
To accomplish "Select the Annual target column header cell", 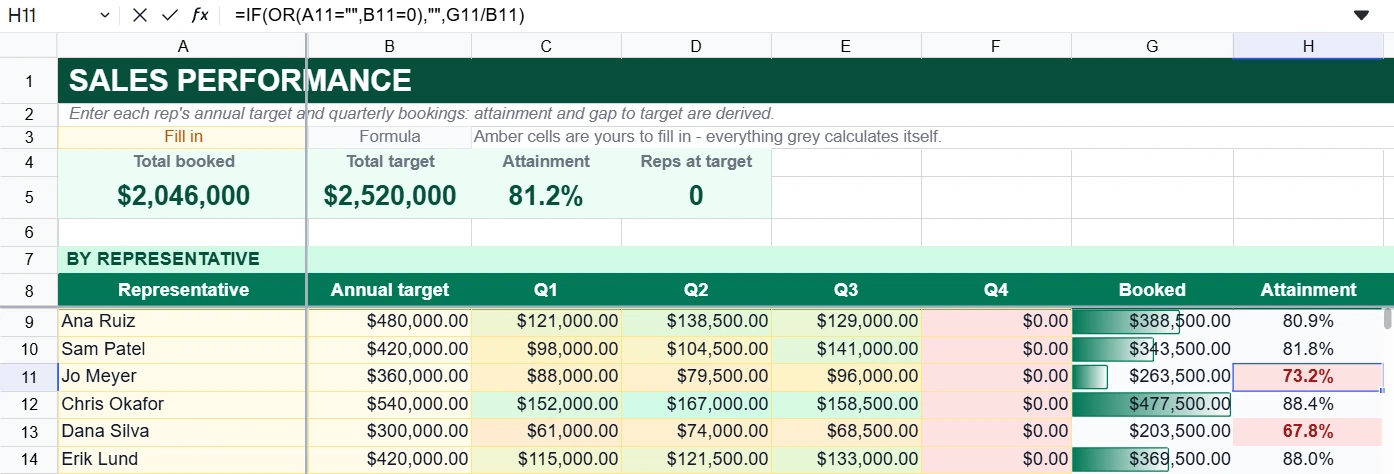I will [x=389, y=290].
